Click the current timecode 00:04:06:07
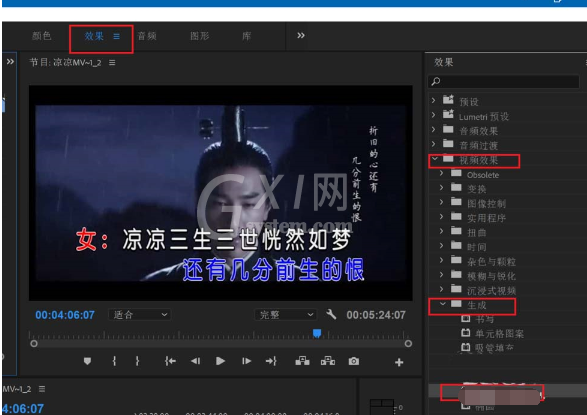The image size is (587, 415). [65, 315]
